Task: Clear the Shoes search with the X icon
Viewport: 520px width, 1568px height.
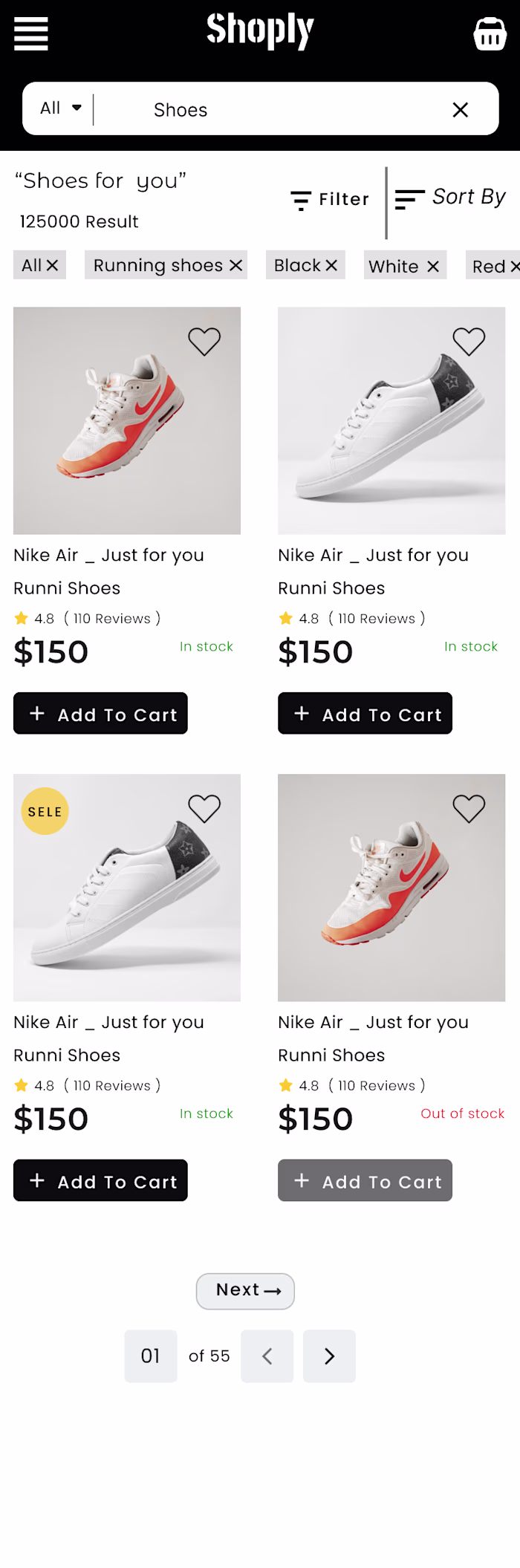Action: 461,109
